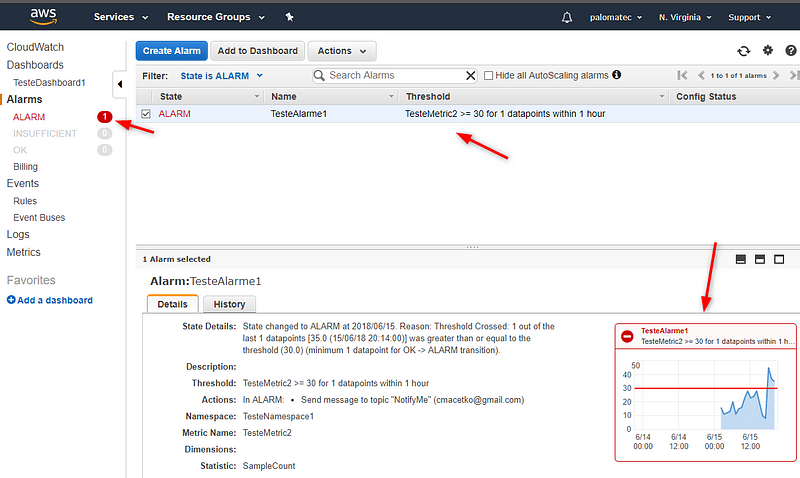
Task: Switch to the Details tab
Action: [172, 304]
